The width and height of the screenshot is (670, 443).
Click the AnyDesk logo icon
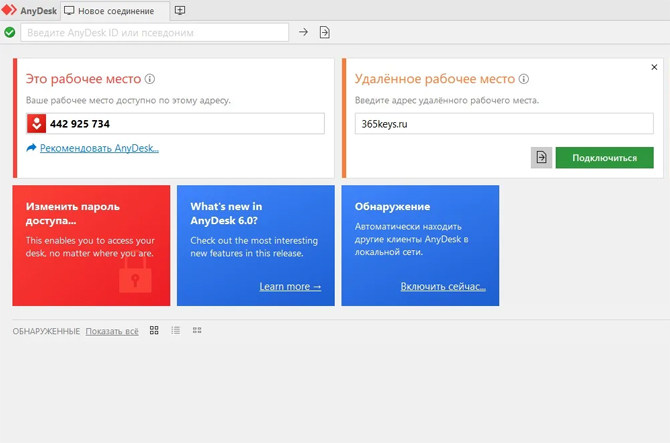(9, 10)
